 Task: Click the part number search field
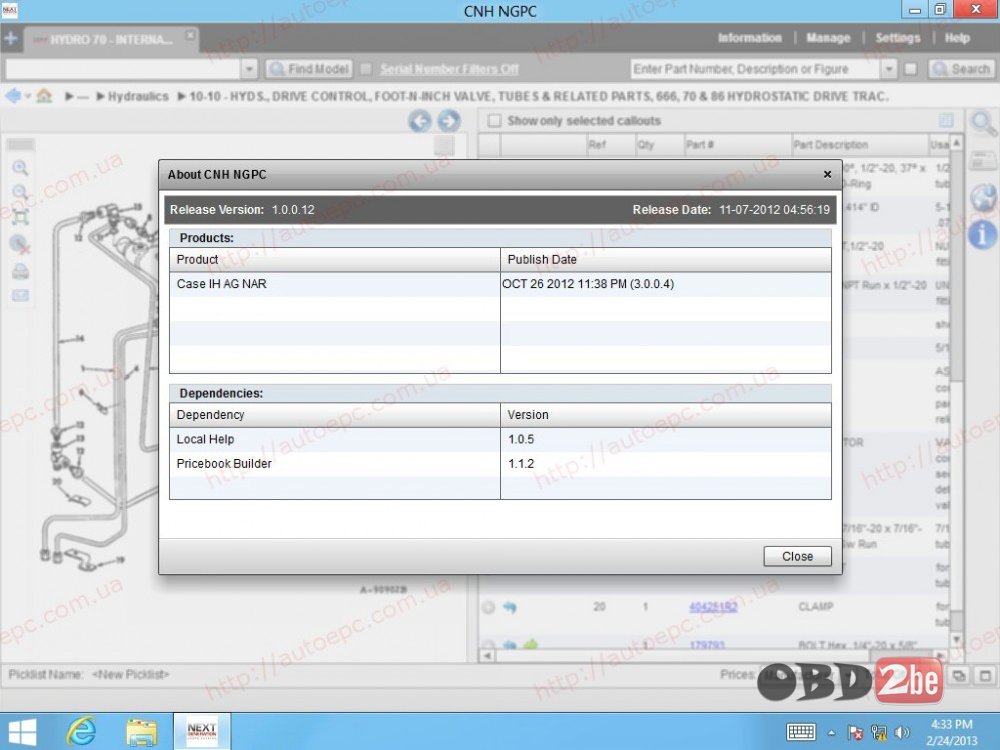[x=755, y=69]
